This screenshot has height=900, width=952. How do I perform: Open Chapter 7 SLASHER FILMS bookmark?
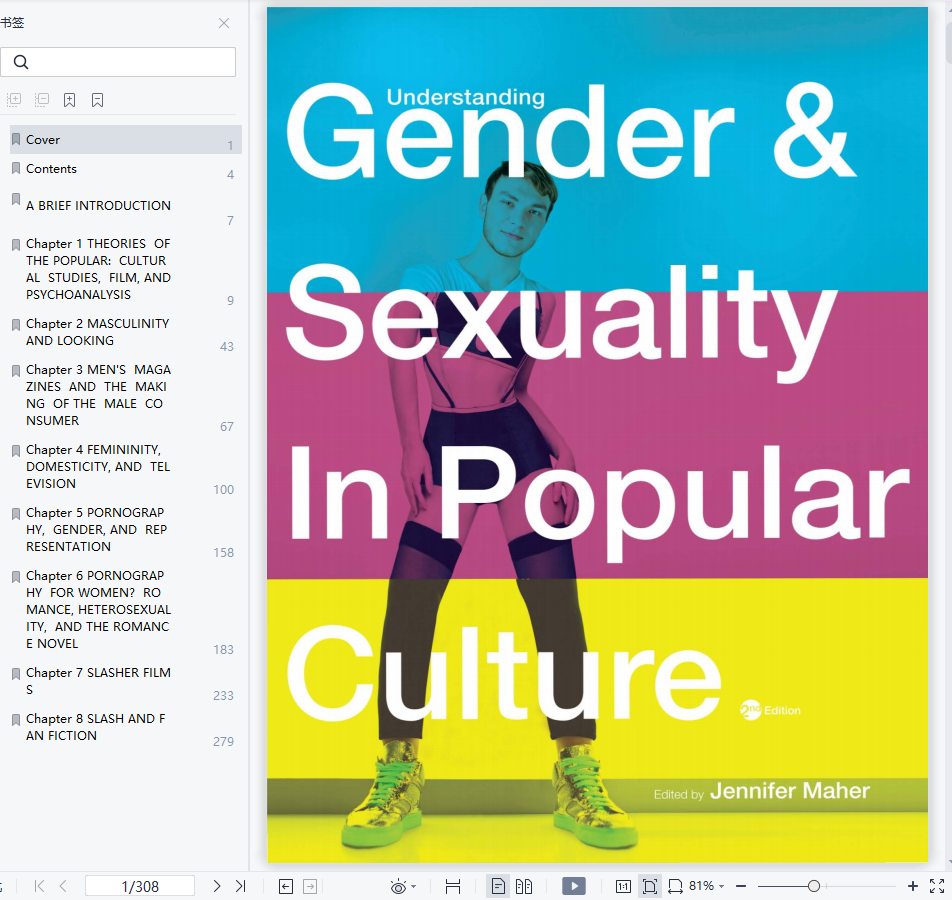(126, 681)
